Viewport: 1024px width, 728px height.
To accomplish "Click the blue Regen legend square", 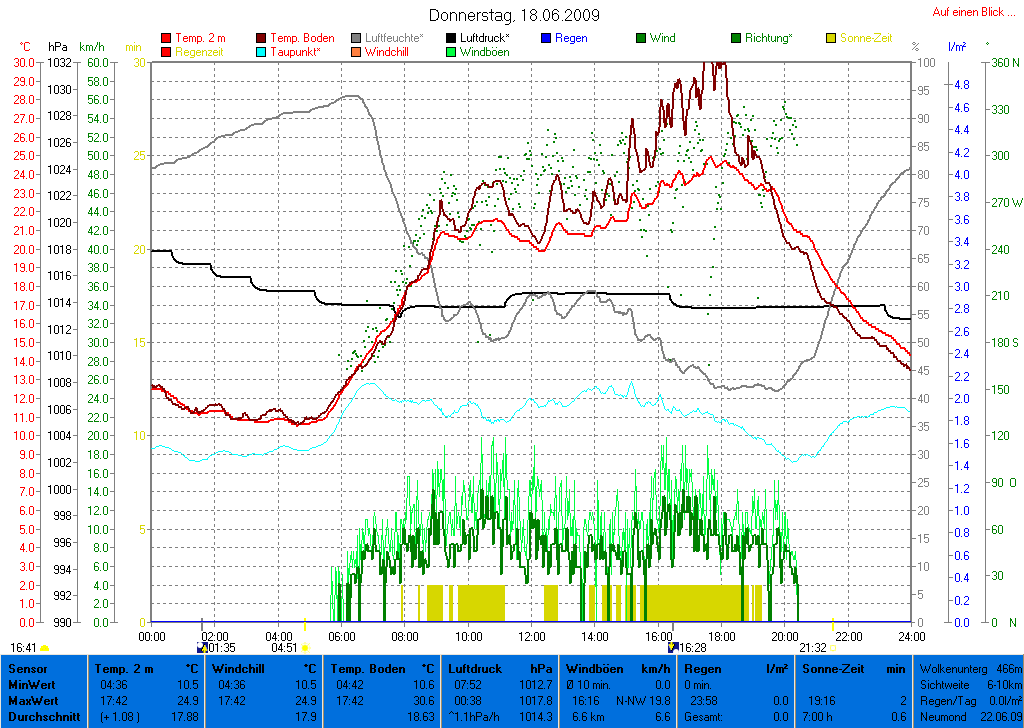I will pos(546,39).
